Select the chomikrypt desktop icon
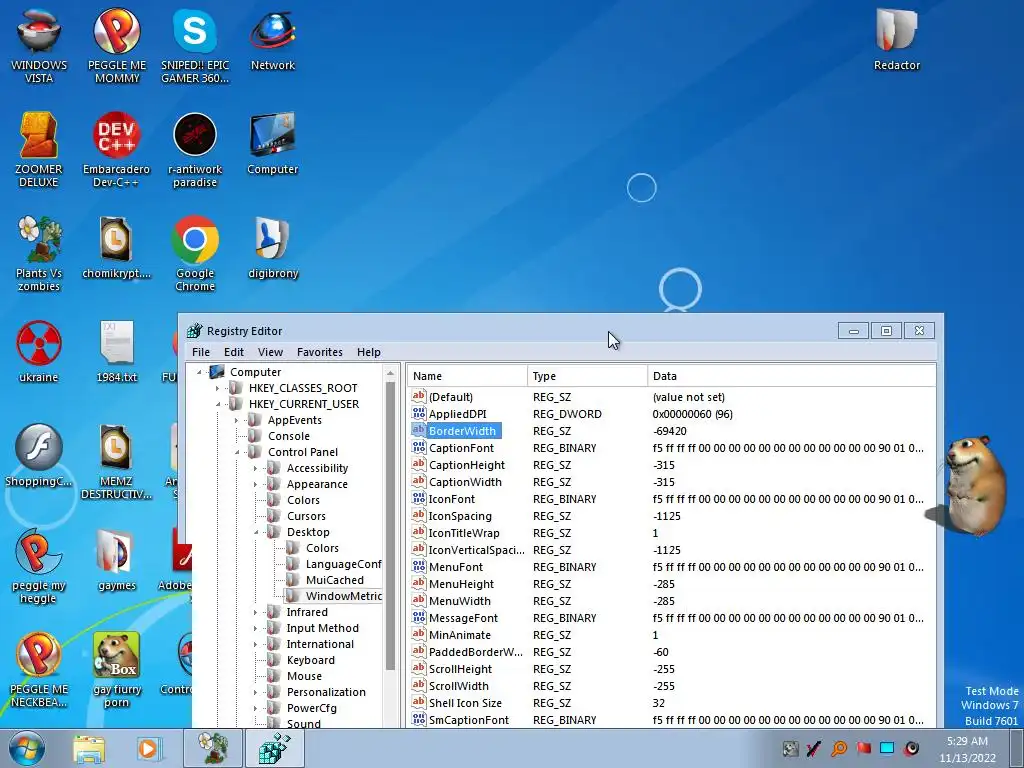Screen dimensions: 1024x768 click(x=116, y=248)
